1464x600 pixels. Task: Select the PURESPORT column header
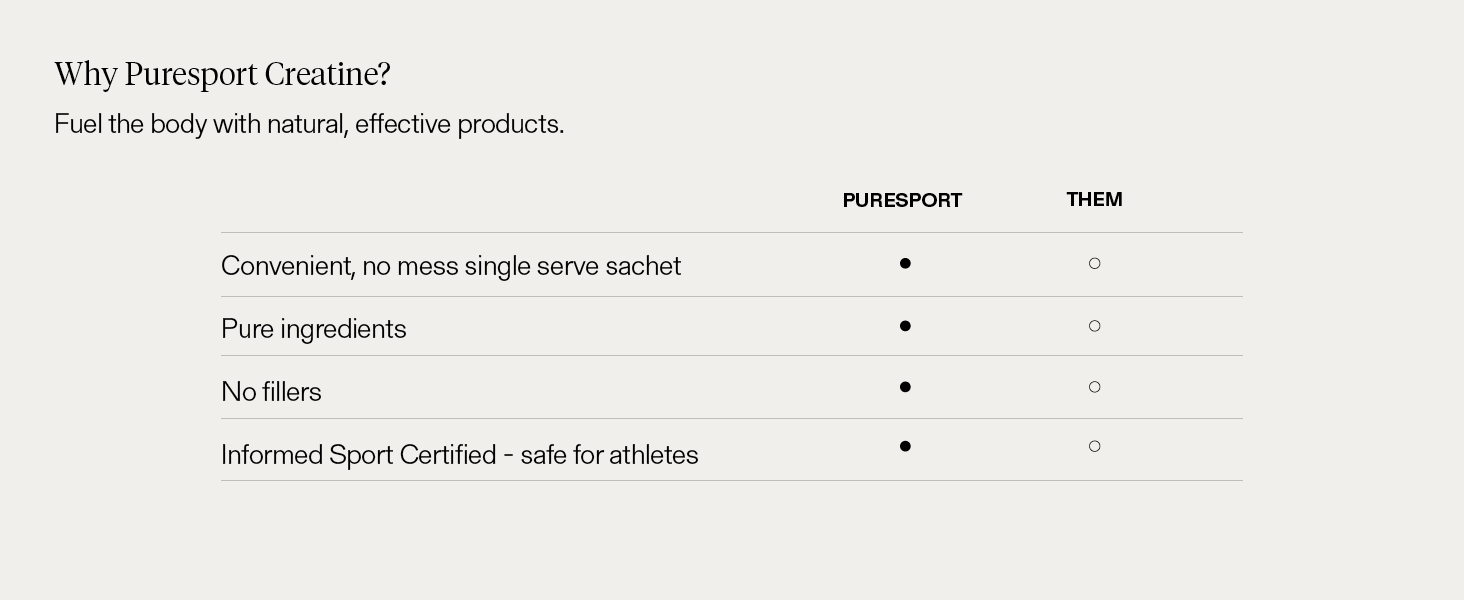pos(902,200)
